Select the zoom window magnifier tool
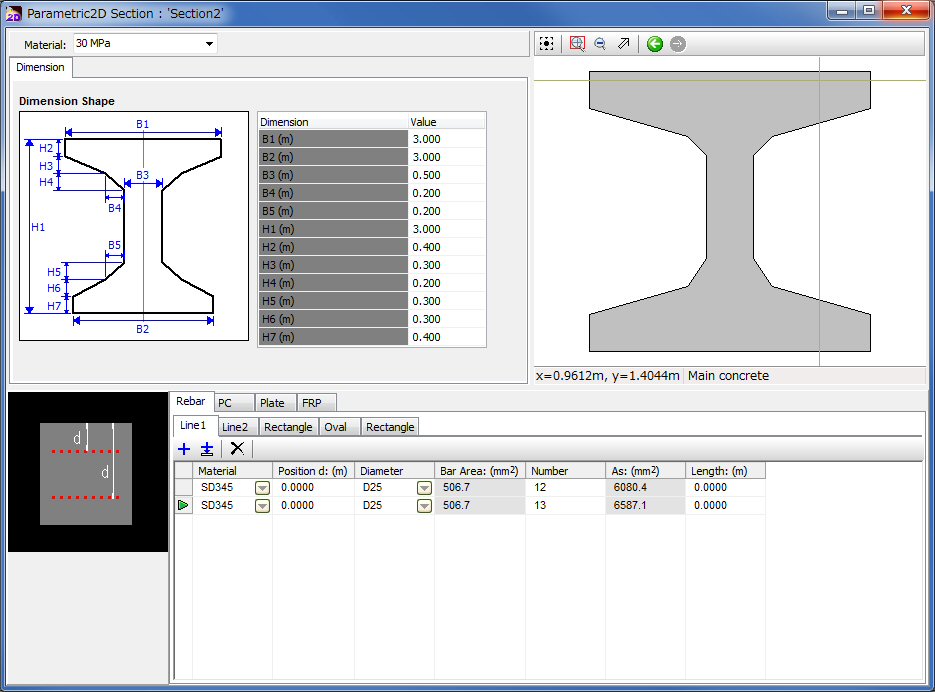 point(577,44)
